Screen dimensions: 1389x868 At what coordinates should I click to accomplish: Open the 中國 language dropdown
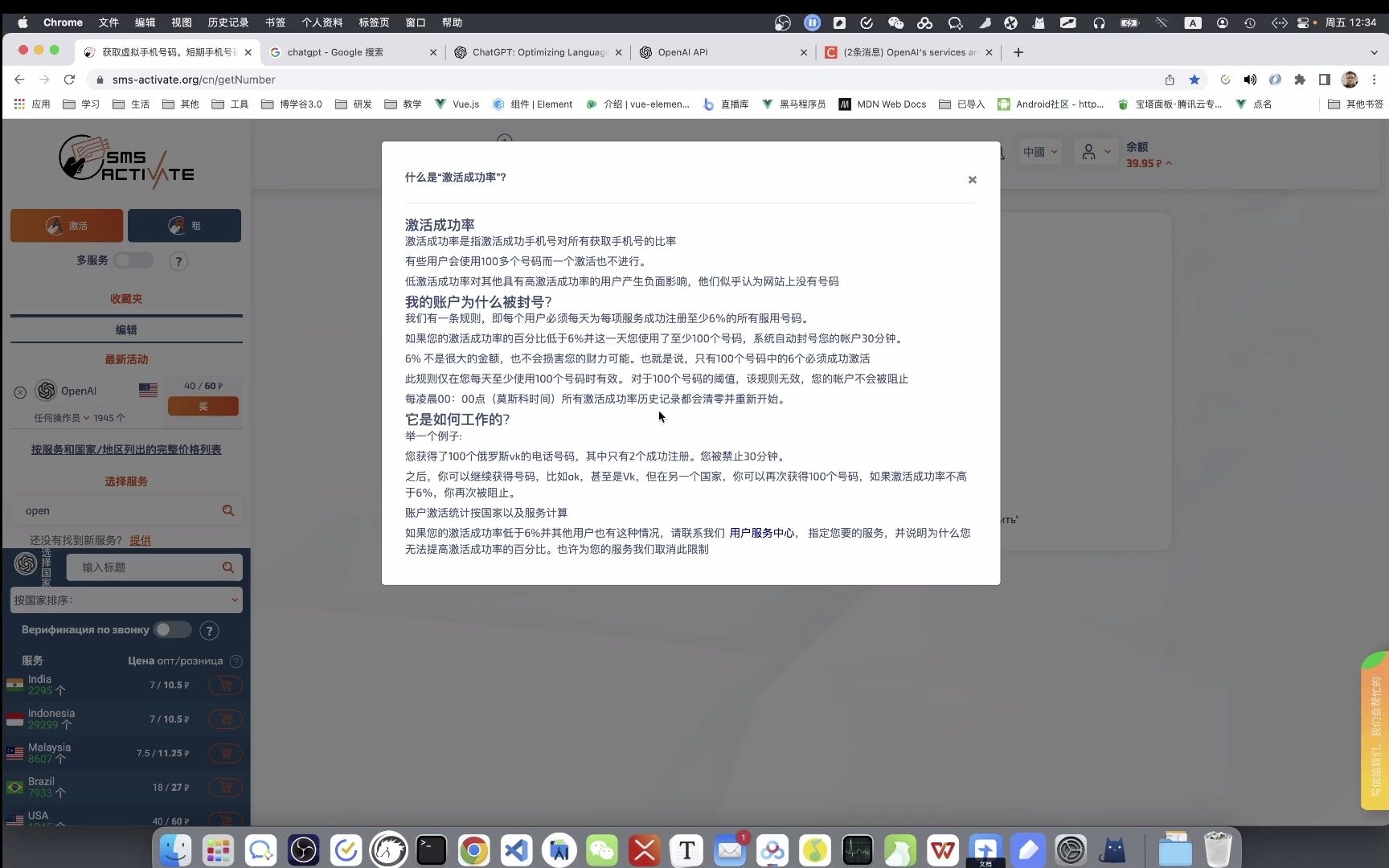pos(1039,151)
